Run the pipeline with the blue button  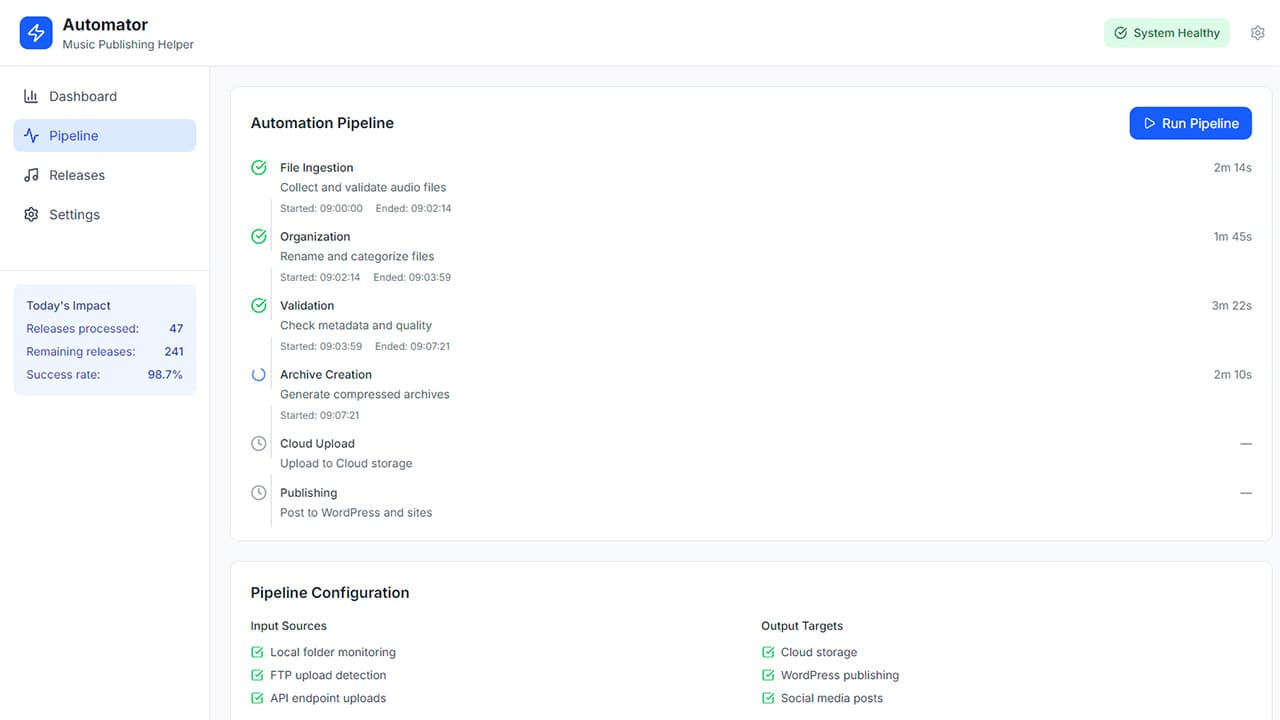[1190, 123]
